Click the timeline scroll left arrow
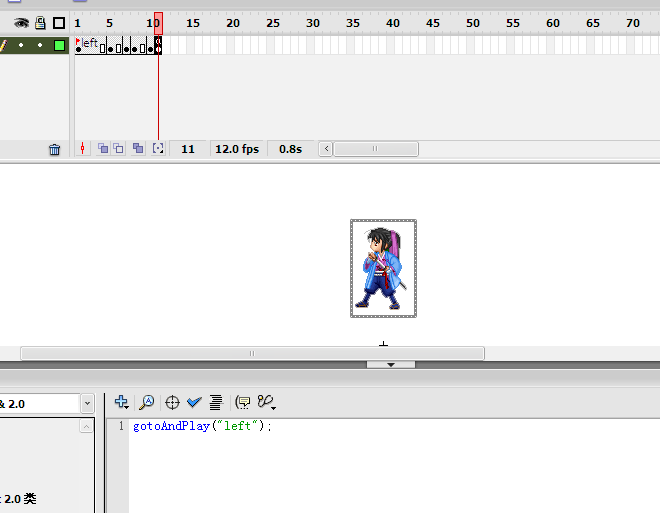 pyautogui.click(x=326, y=149)
